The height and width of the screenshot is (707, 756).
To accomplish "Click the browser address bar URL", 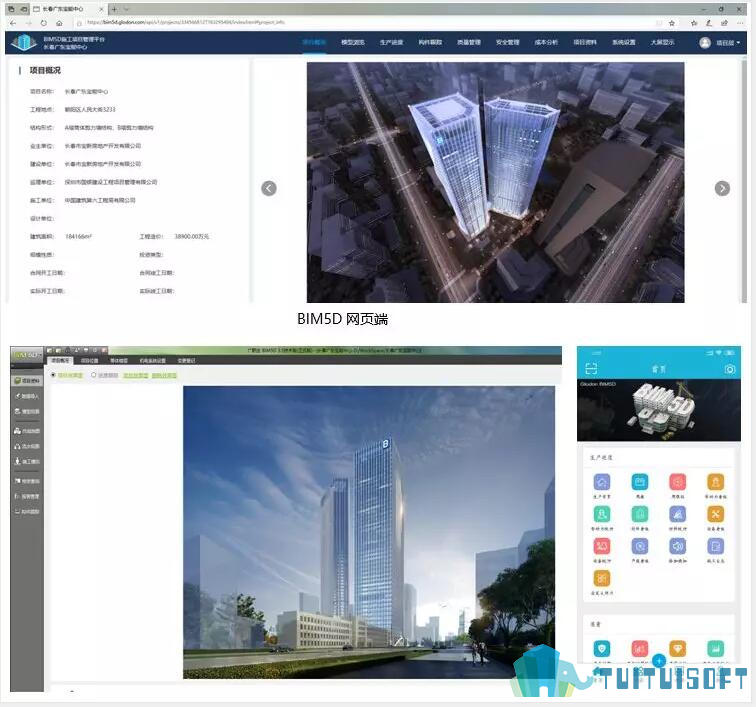I will [186, 23].
